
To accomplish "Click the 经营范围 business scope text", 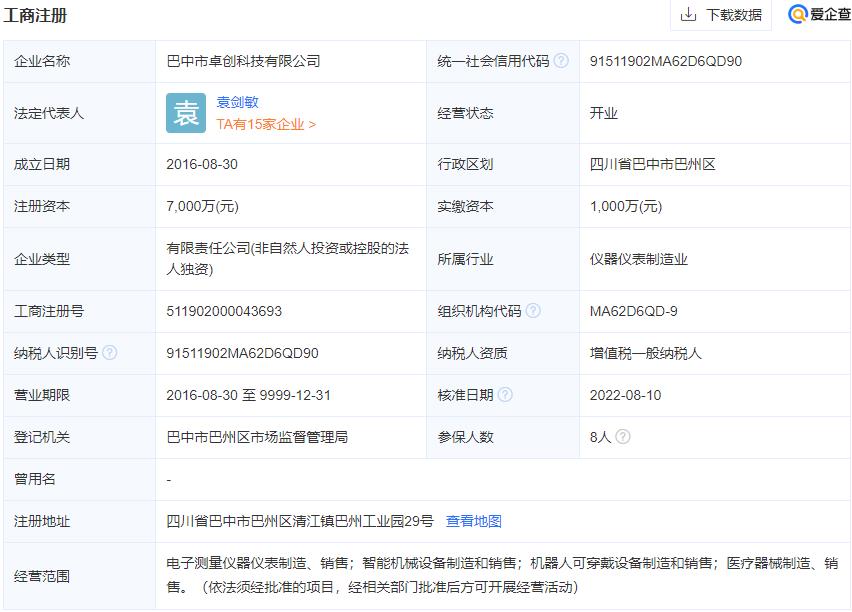I will coord(502,575).
